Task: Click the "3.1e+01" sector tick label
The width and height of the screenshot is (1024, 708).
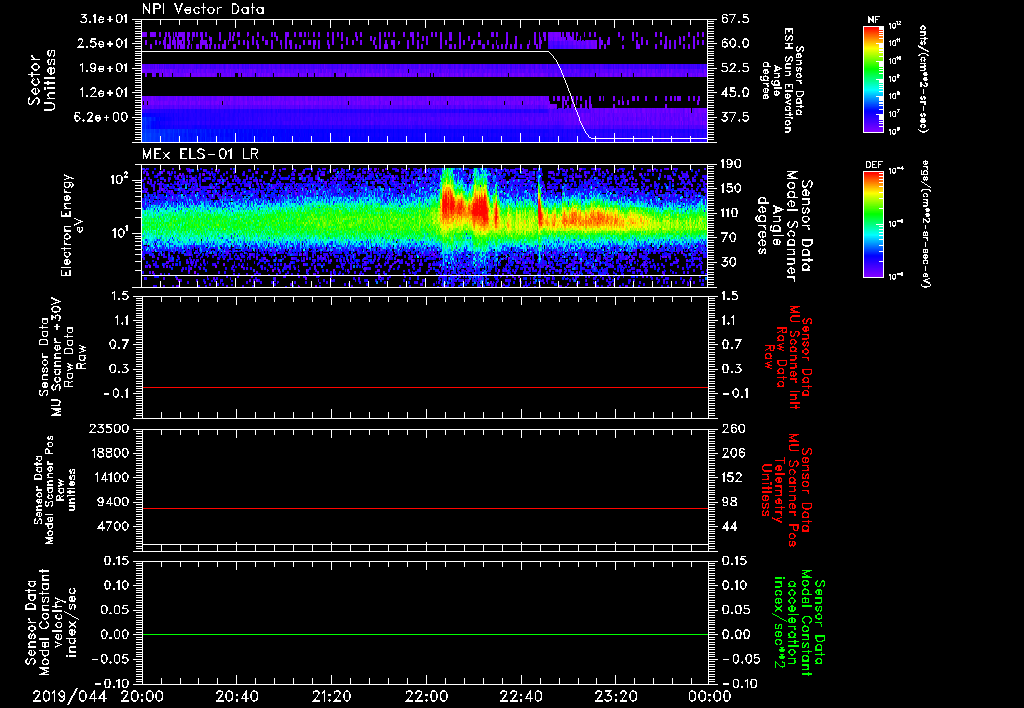Action: (103, 19)
